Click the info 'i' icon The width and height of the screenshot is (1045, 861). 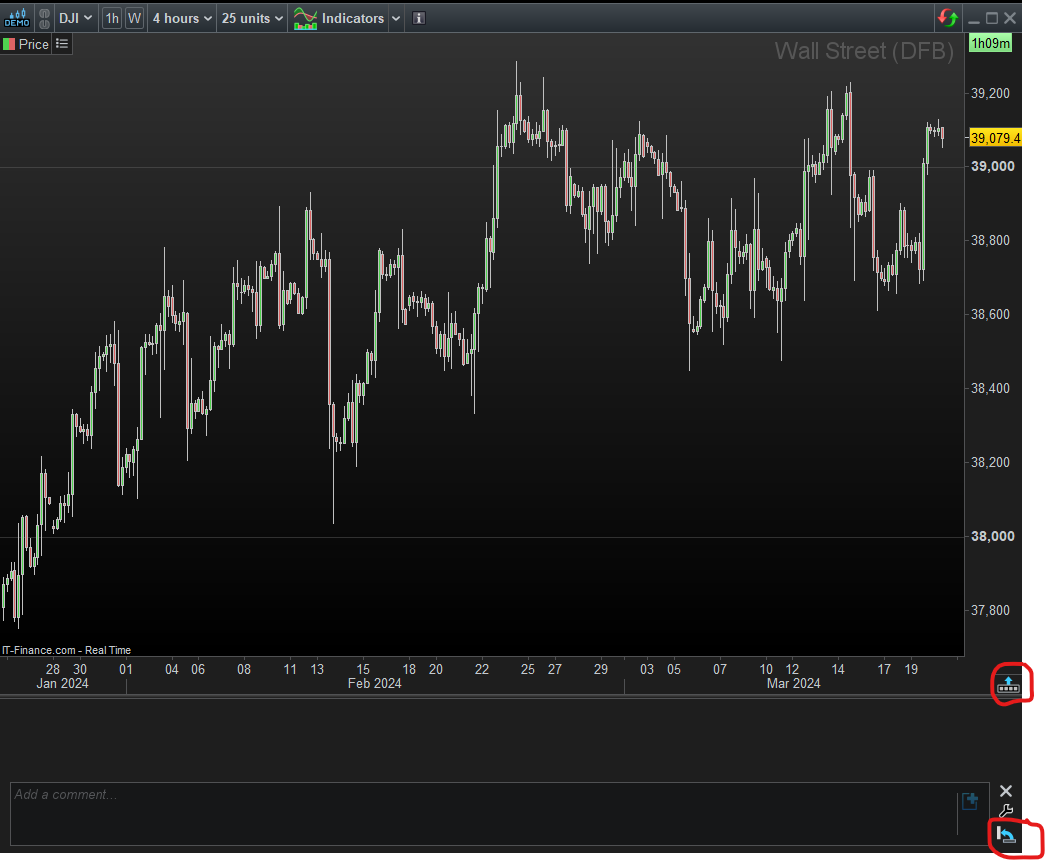click(419, 18)
